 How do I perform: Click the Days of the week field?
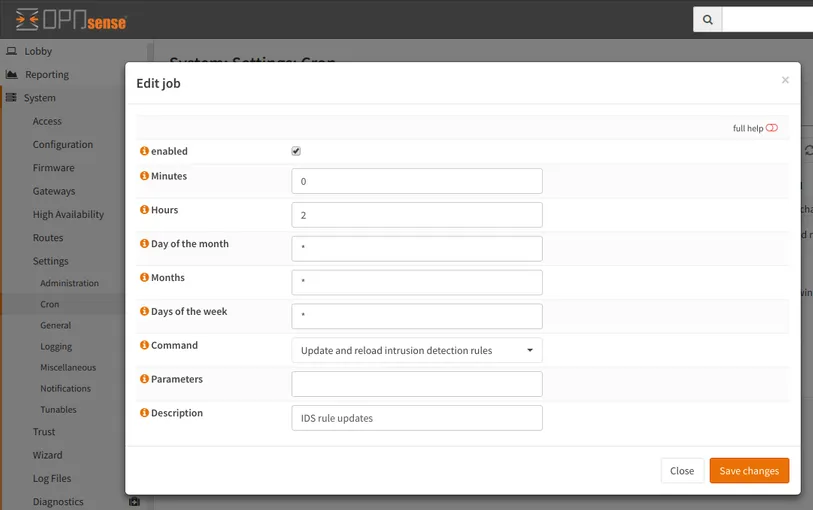point(417,316)
